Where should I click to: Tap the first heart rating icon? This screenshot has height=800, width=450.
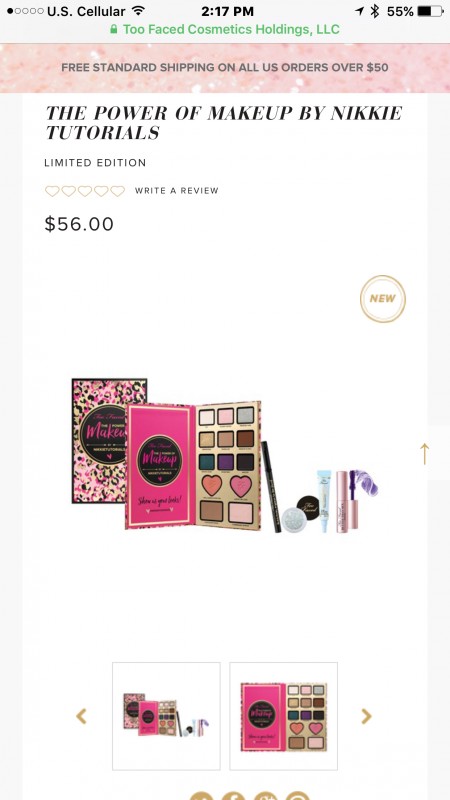click(x=52, y=191)
